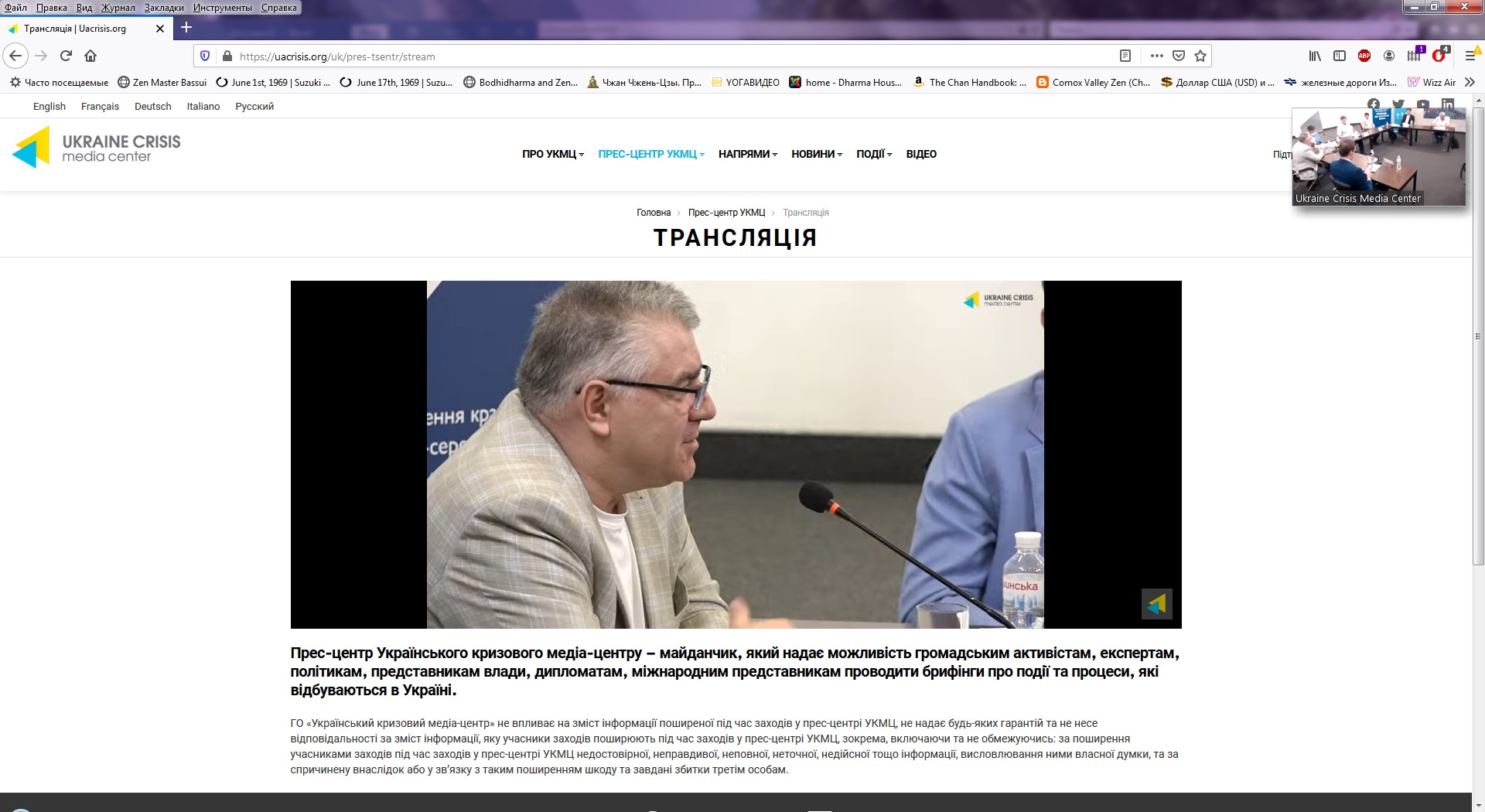The image size is (1485, 812).
Task: Open the home - Dharma House bookmark
Action: pyautogui.click(x=845, y=82)
